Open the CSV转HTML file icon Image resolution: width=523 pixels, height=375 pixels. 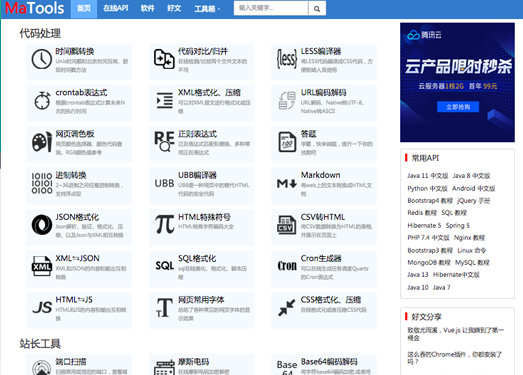click(x=287, y=225)
